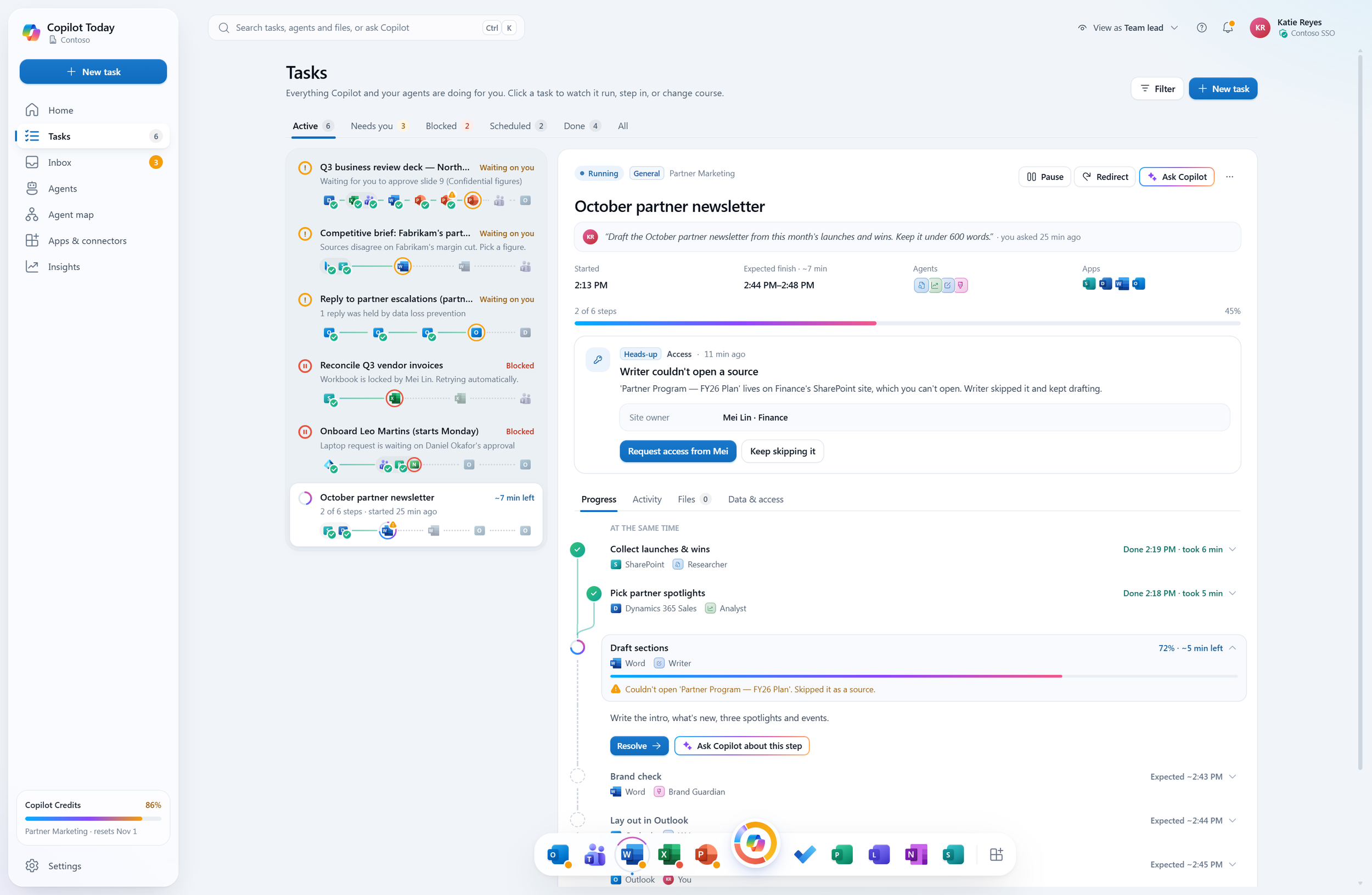Open the more options ellipsis menu
This screenshot has height=895, width=1372.
(1230, 177)
